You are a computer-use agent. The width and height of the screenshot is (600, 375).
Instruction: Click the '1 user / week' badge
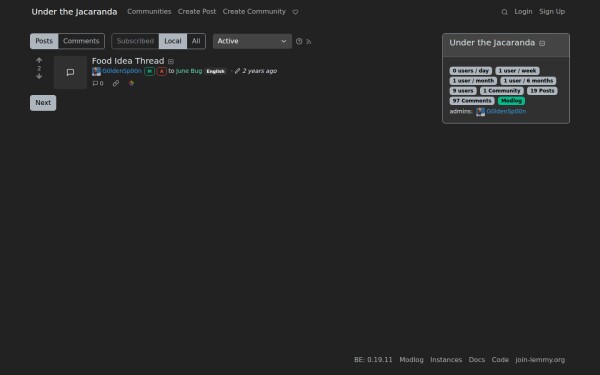click(517, 71)
